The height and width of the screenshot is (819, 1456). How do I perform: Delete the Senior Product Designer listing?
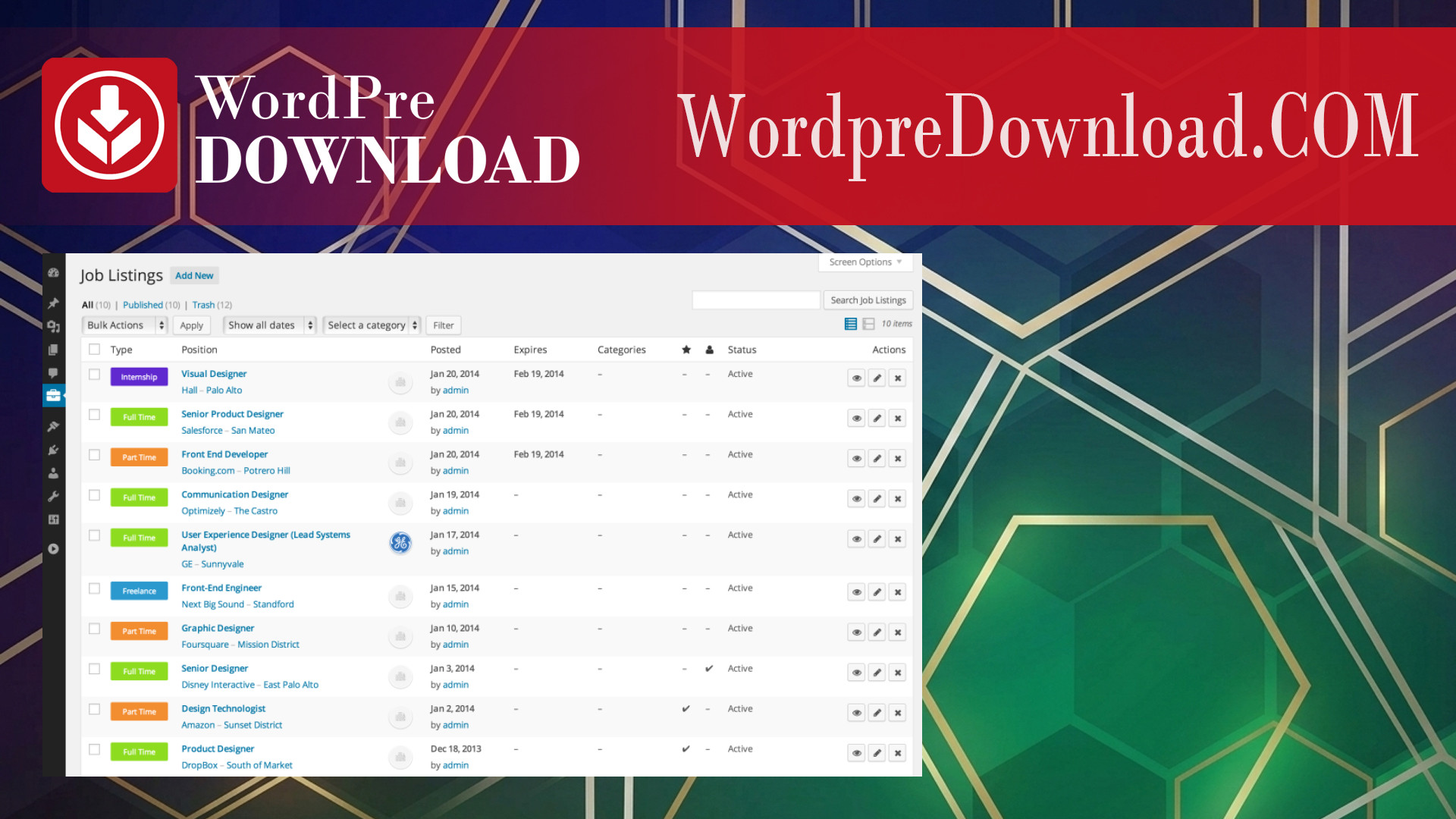(x=897, y=418)
